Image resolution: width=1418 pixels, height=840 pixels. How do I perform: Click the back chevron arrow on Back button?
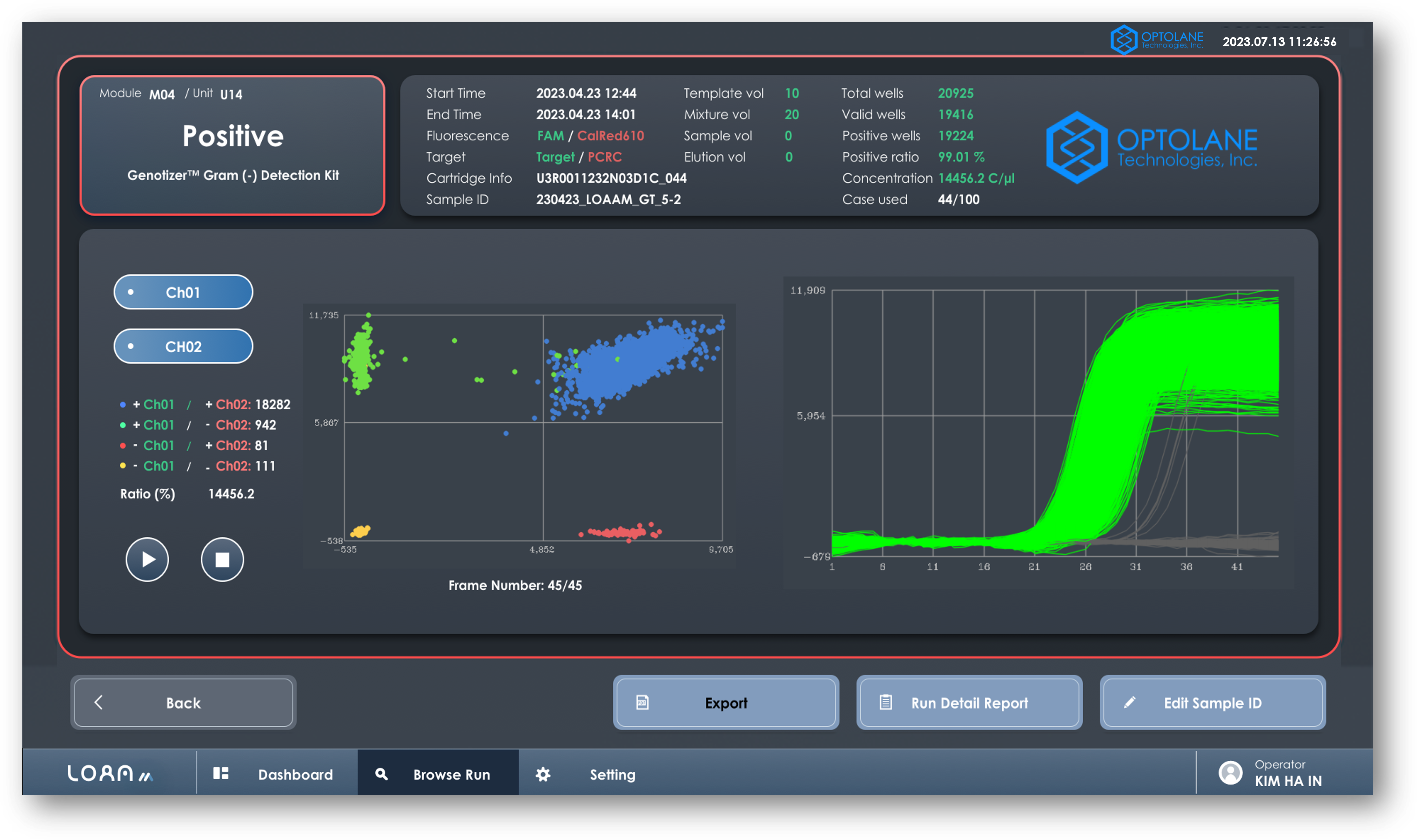98,703
